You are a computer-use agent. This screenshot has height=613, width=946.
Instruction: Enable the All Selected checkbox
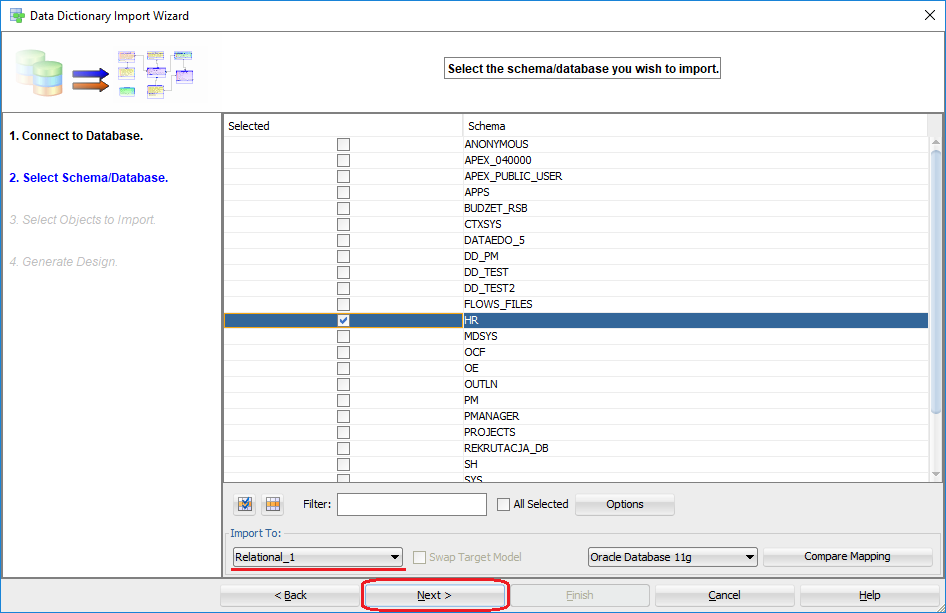pyautogui.click(x=504, y=504)
